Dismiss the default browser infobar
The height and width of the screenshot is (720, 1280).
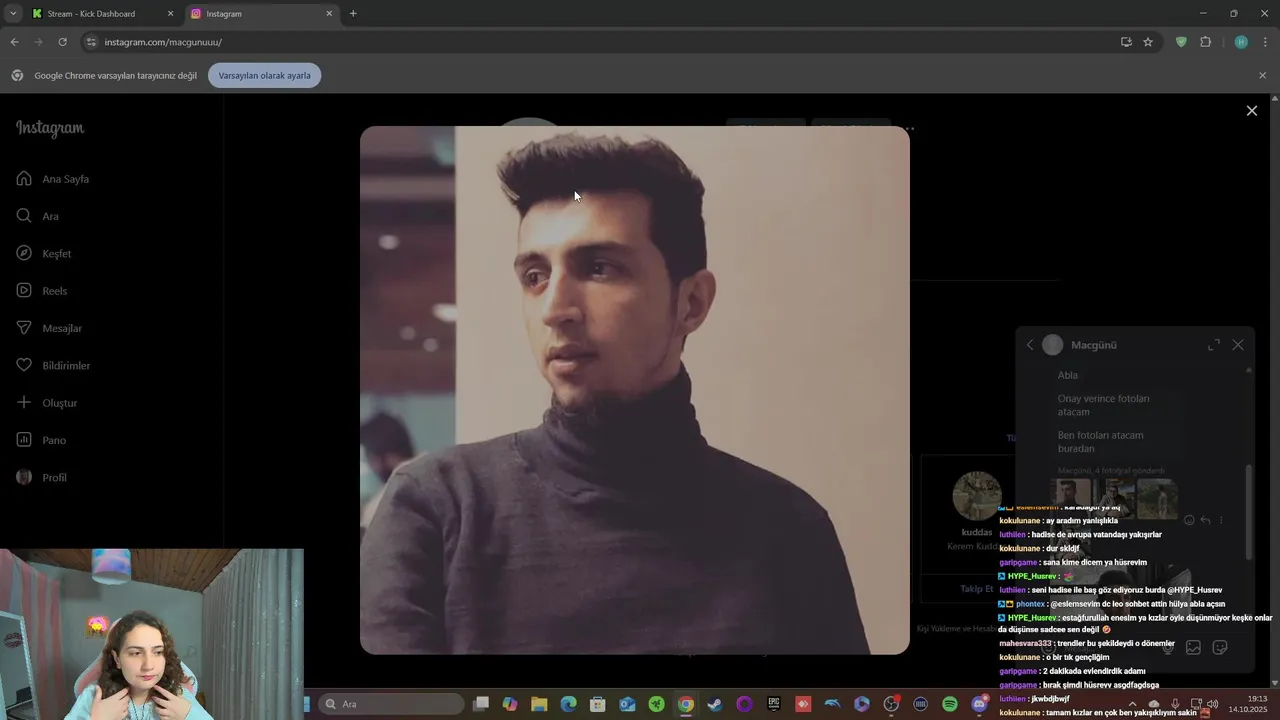(1262, 75)
